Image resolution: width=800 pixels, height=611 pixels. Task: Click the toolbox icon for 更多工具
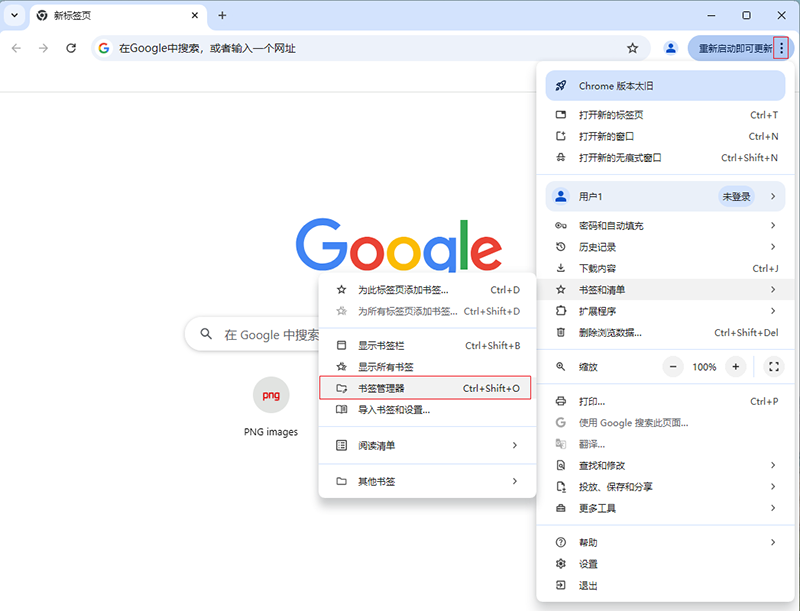(x=561, y=508)
